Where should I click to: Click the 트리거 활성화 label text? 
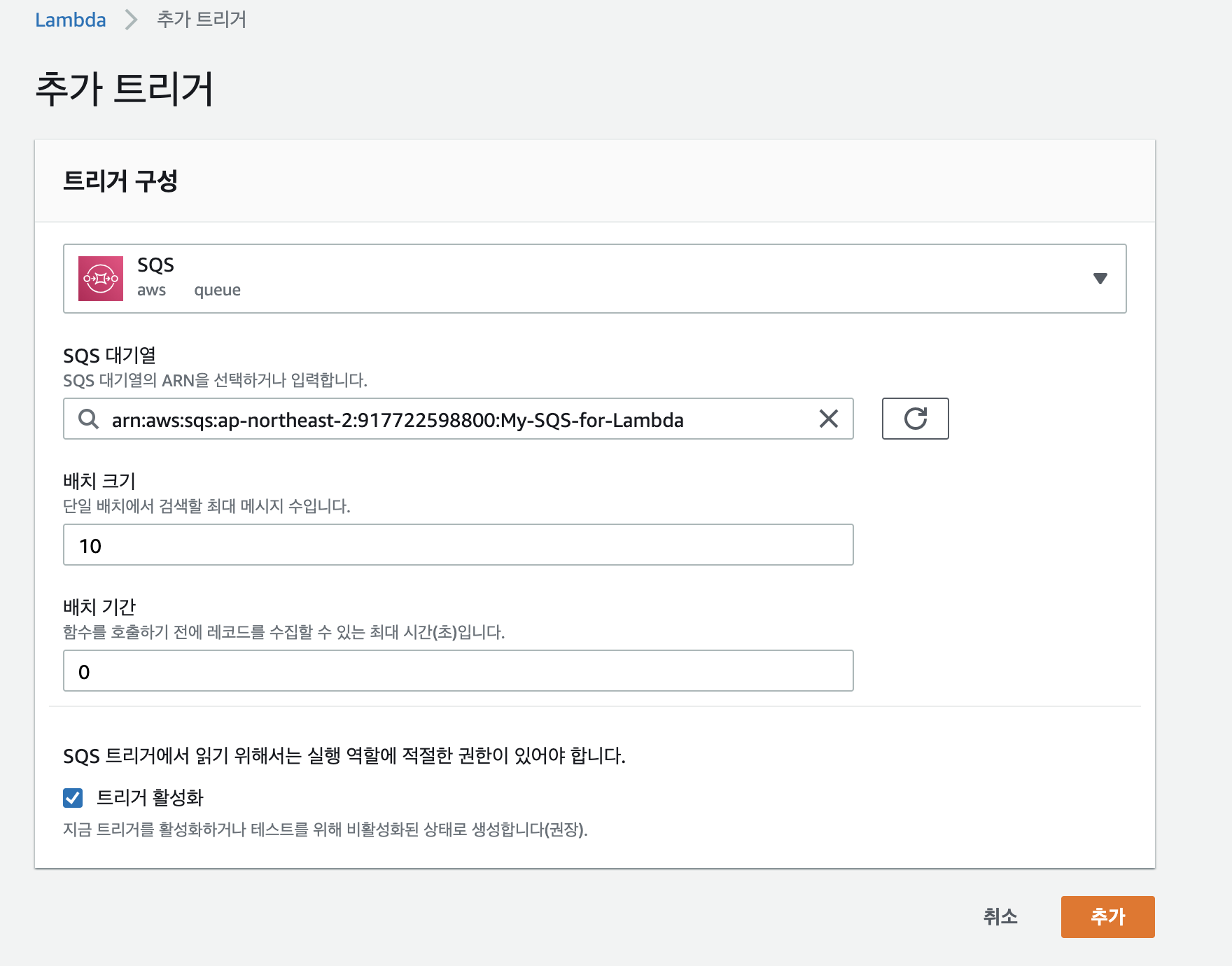150,797
